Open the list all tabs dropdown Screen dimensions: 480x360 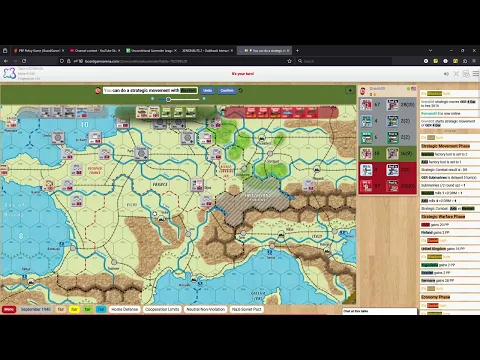(430, 50)
